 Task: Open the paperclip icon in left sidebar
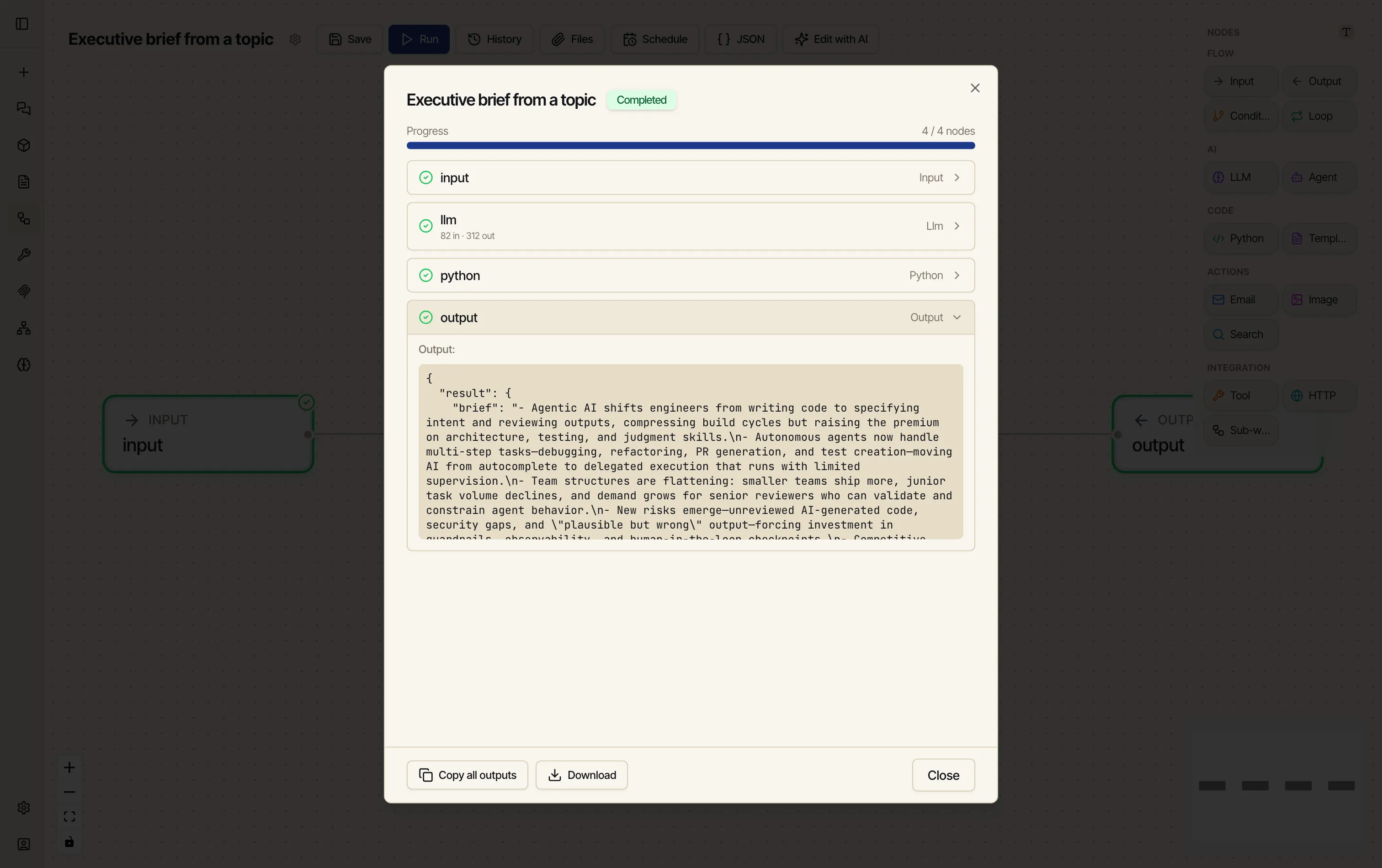(23, 291)
